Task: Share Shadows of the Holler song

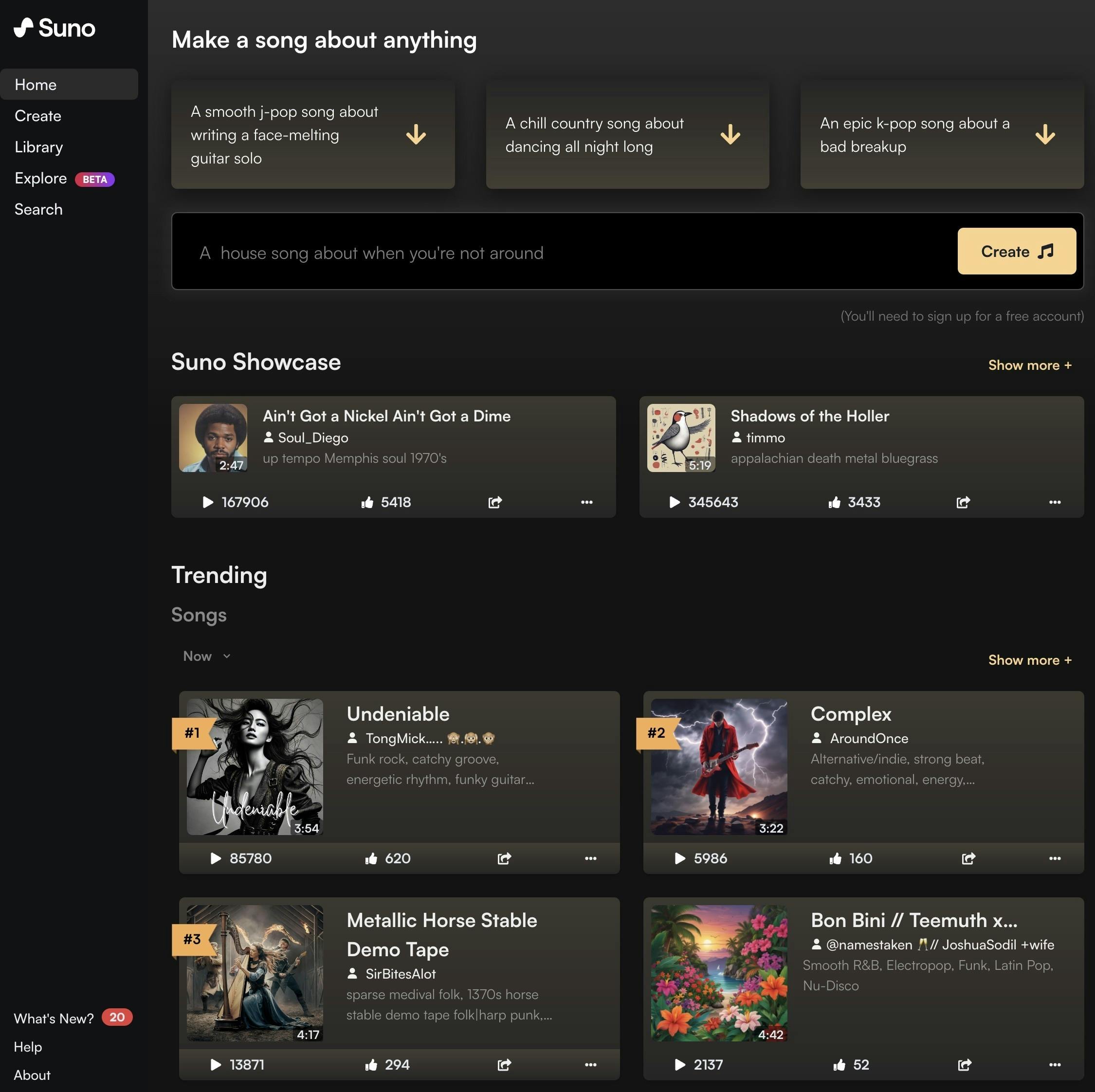Action: (963, 502)
